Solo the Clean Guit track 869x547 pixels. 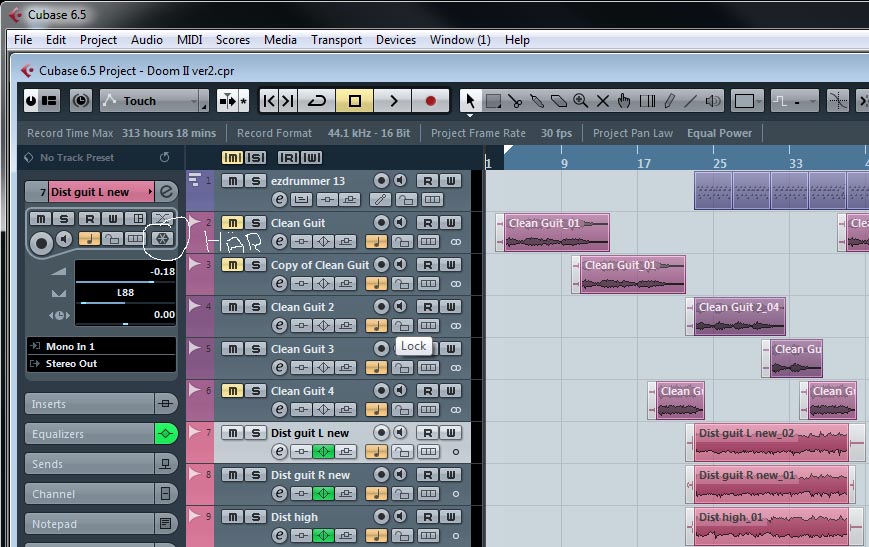tap(255, 223)
